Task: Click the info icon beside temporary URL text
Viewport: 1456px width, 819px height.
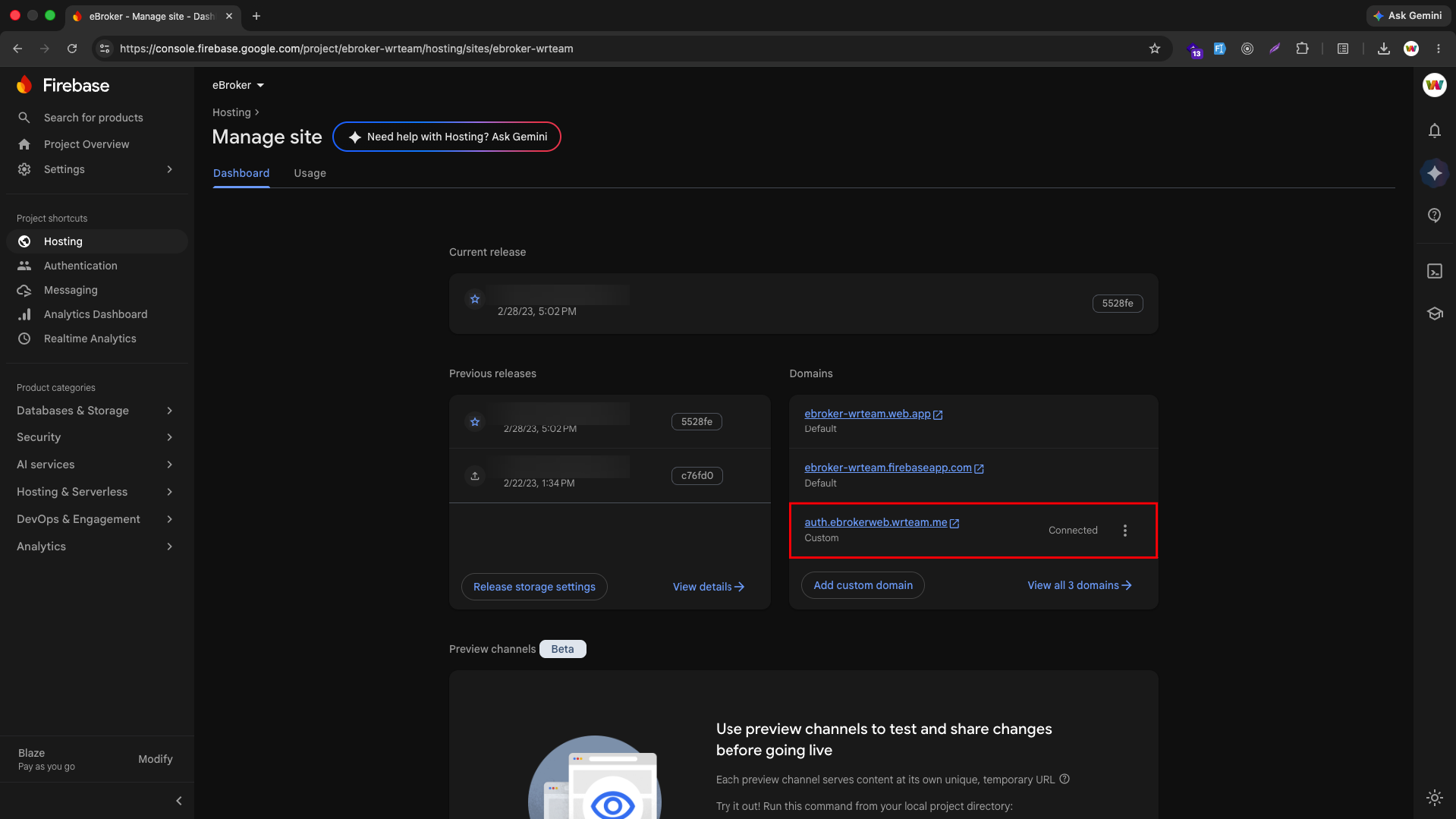Action: pos(1064,779)
